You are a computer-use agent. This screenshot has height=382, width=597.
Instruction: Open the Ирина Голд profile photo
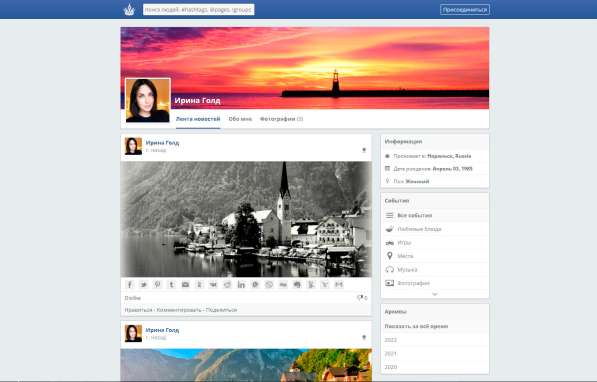point(148,100)
